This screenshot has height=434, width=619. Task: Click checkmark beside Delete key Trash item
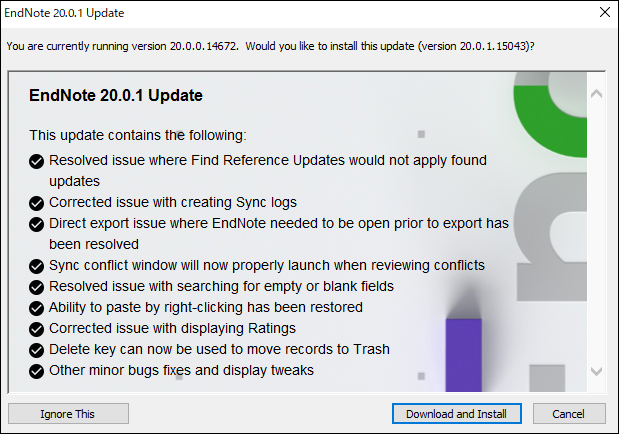point(36,349)
